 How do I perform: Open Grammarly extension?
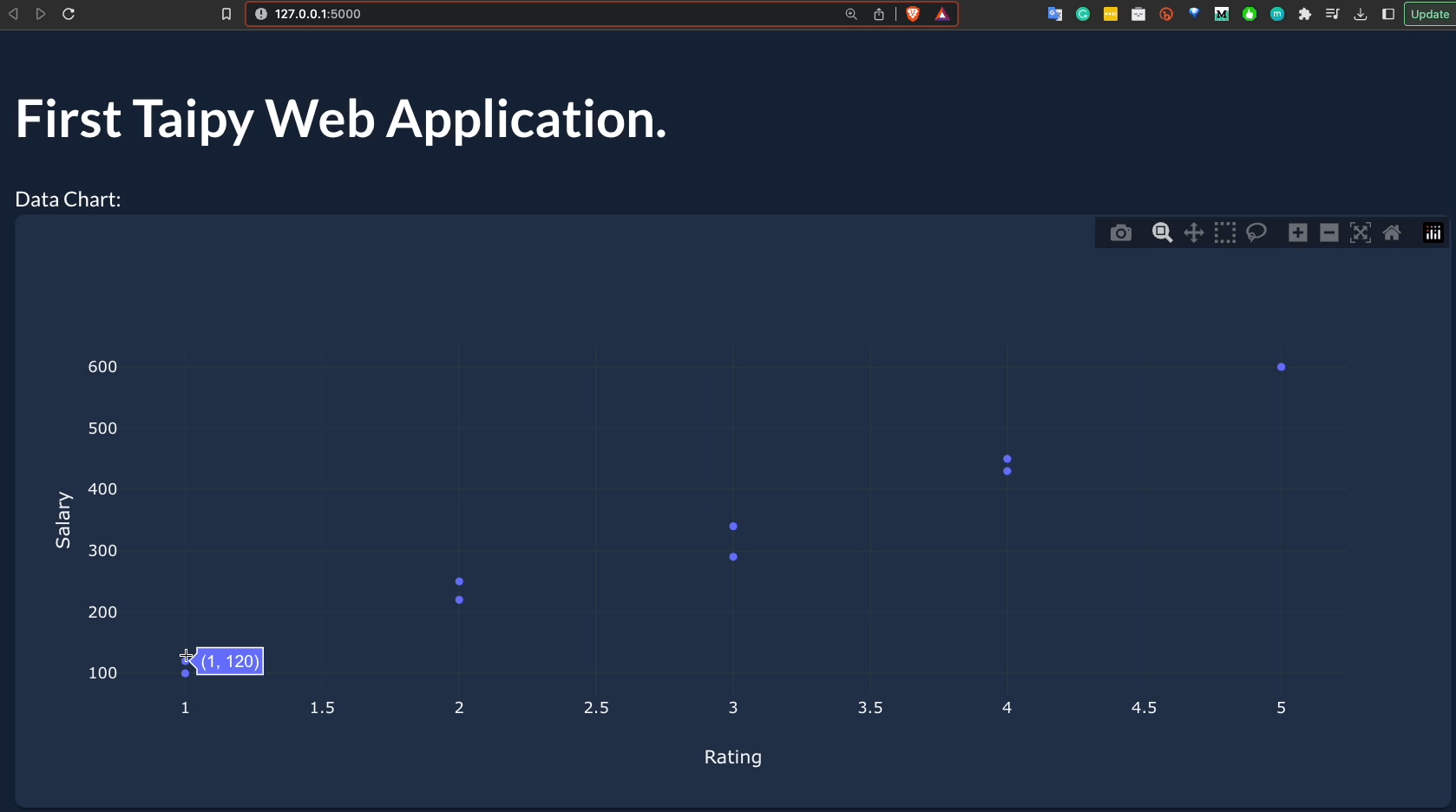tap(1083, 14)
